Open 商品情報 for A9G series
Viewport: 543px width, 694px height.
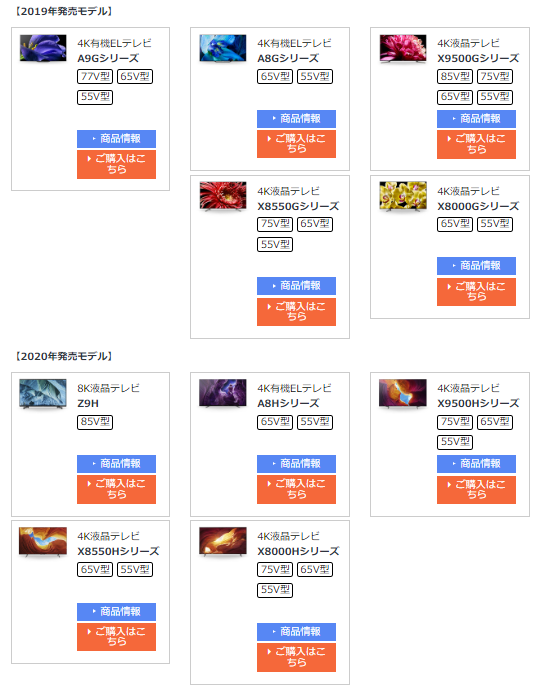[x=116, y=139]
